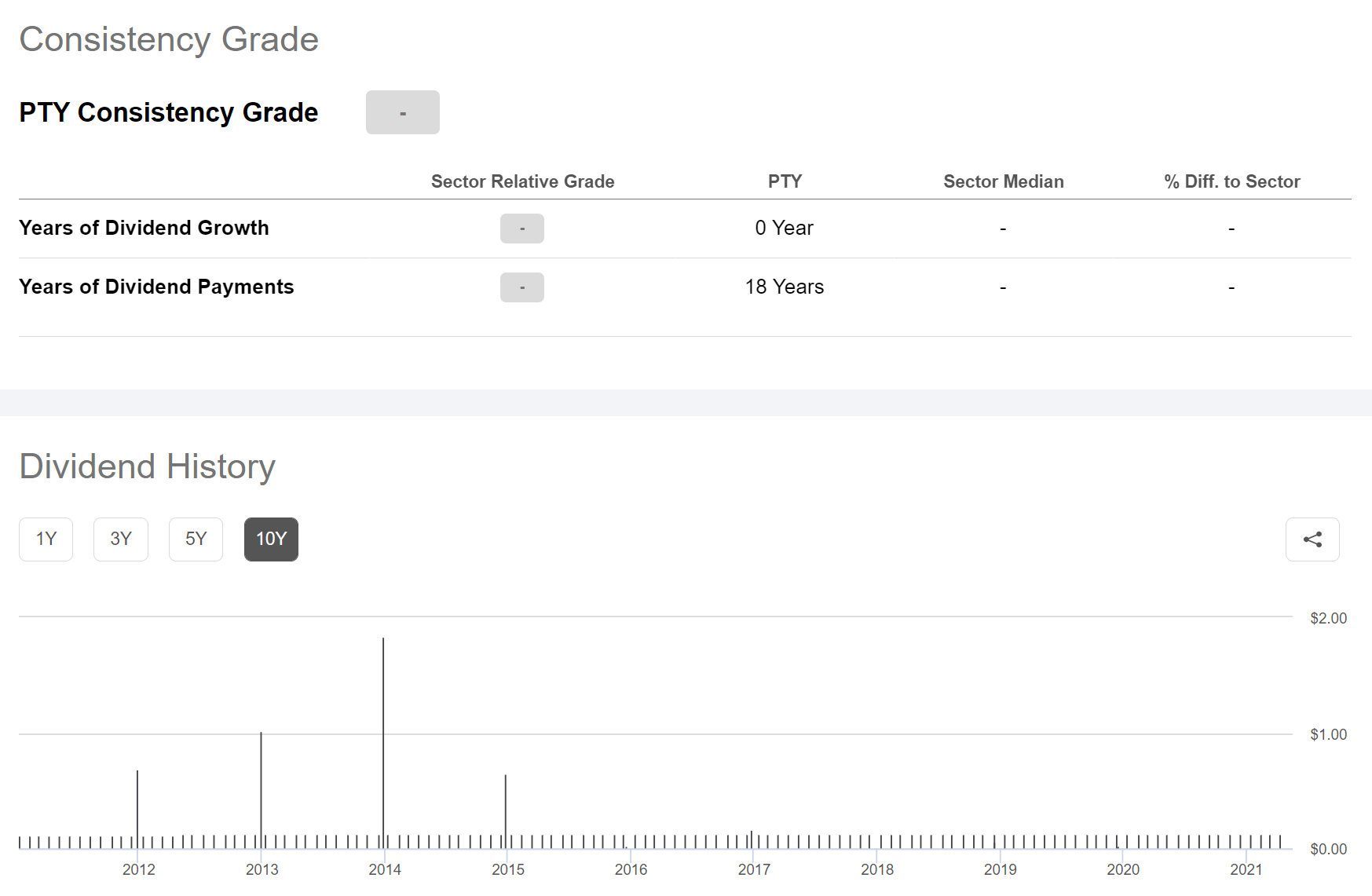
Task: Click the '18 Years' value
Action: tap(785, 287)
